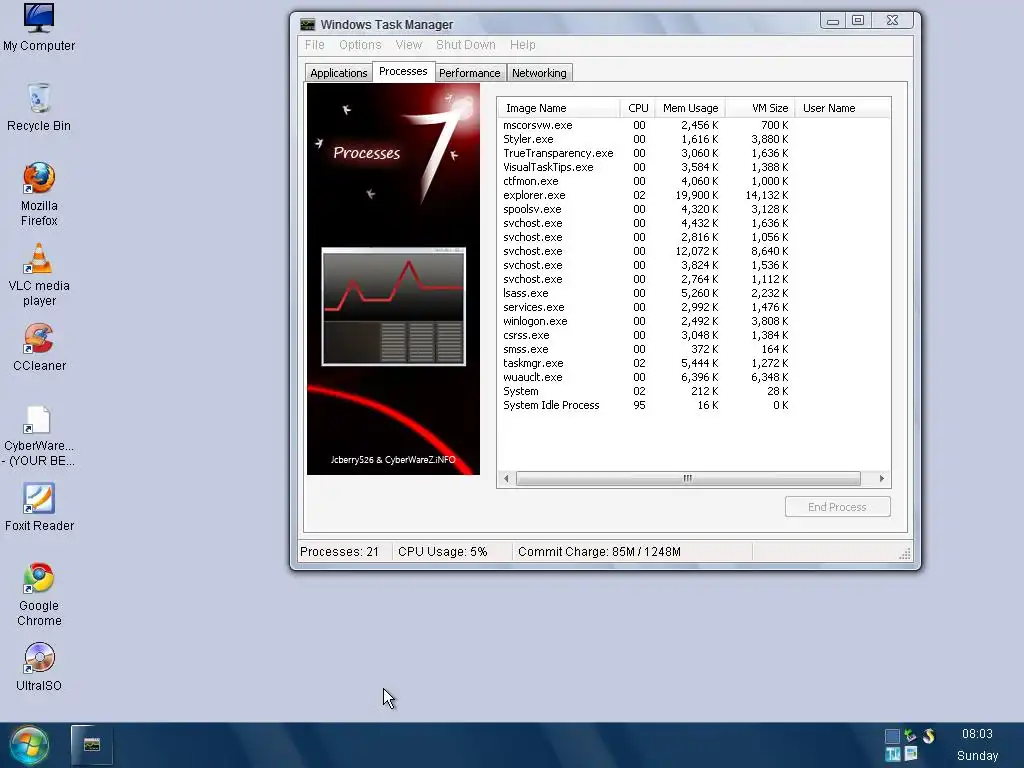Open the Styler tray icon
The height and width of the screenshot is (768, 1024).
click(x=928, y=736)
